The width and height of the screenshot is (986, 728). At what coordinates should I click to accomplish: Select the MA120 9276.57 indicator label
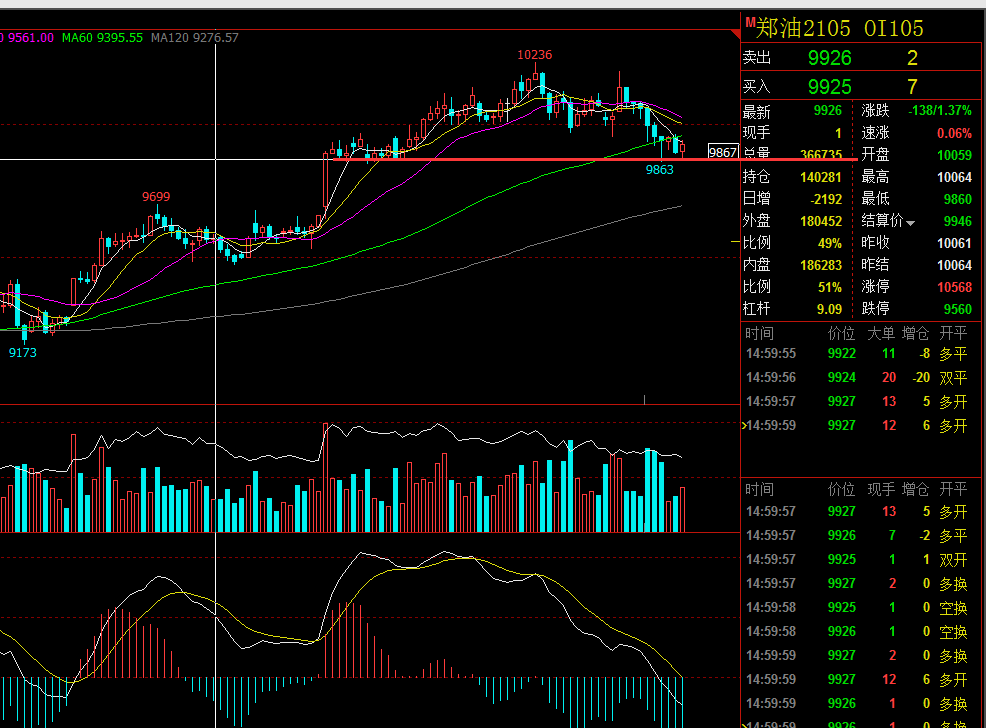(195, 38)
